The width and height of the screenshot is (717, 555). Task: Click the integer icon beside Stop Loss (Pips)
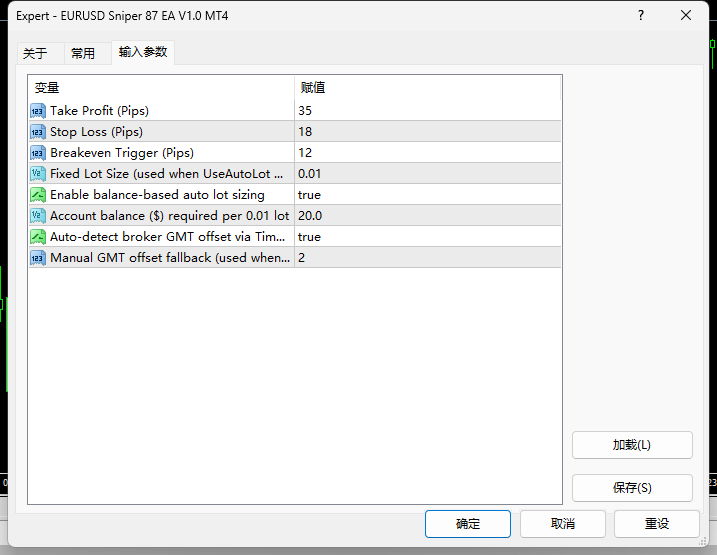click(38, 132)
